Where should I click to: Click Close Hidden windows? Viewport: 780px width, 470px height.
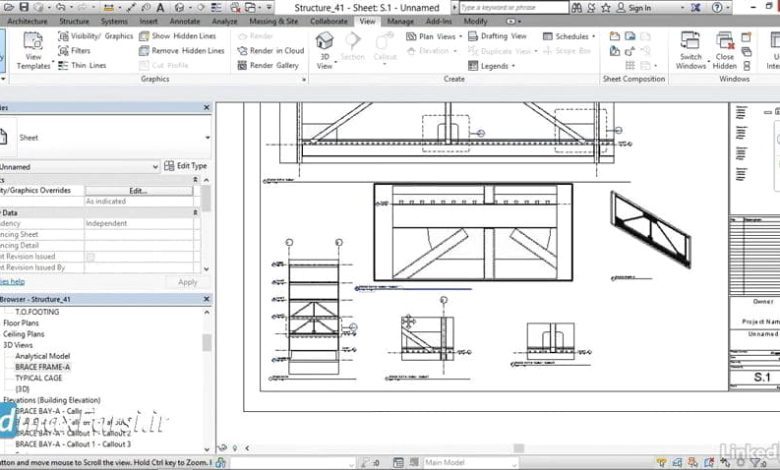pyautogui.click(x=725, y=51)
